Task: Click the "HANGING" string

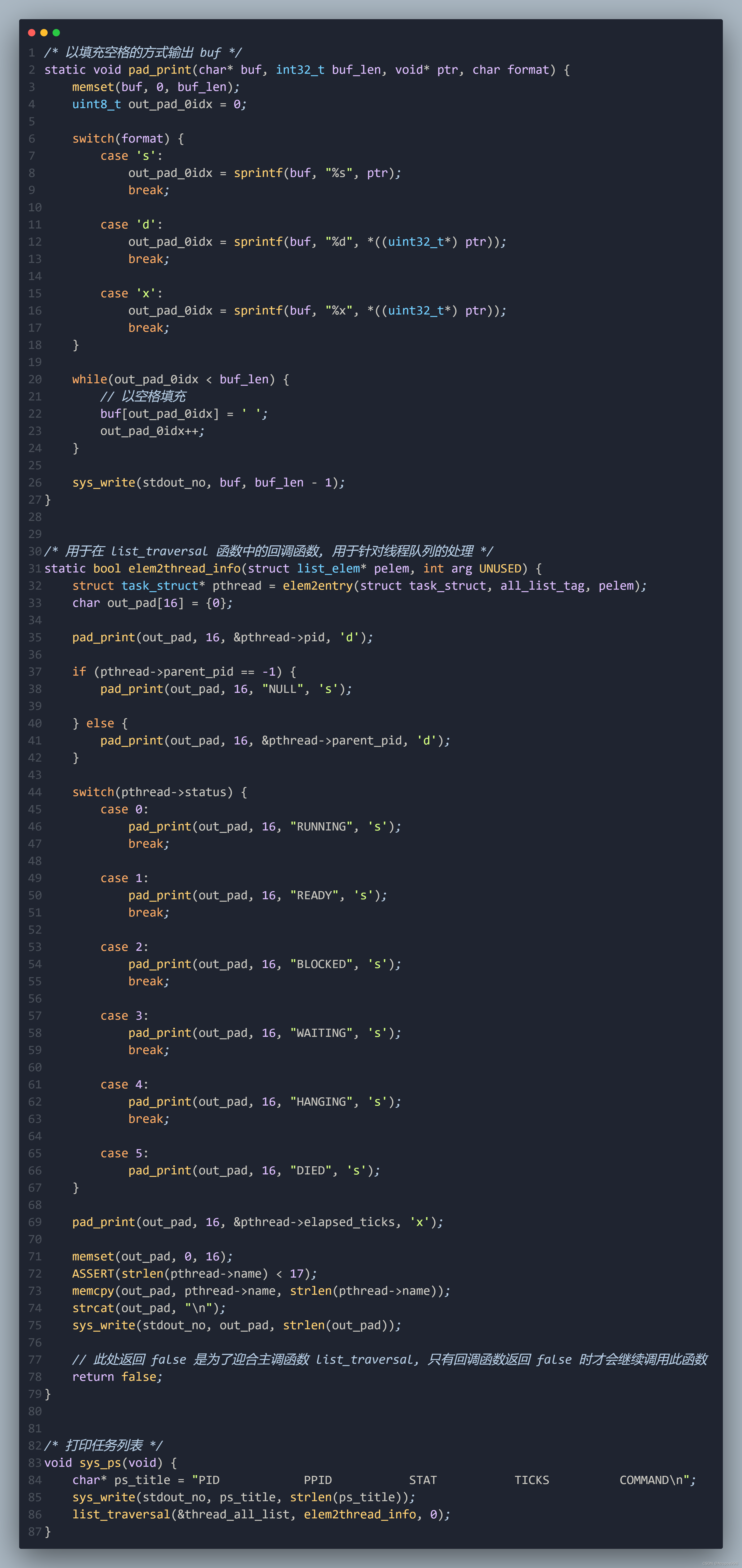Action: (321, 1102)
